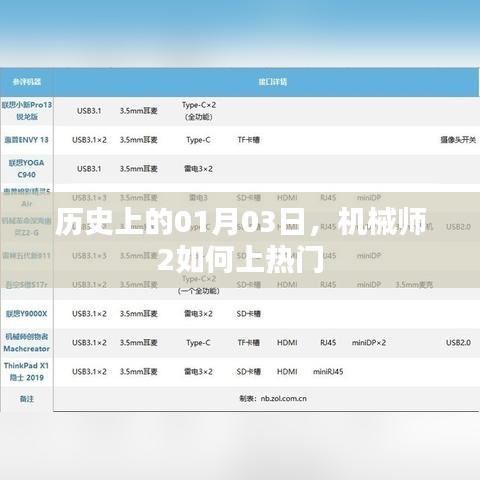Viewport: 480px width, 480px height.
Task: Click "SD卡槽" in the ThinkPad X1 row
Action: click(x=249, y=372)
